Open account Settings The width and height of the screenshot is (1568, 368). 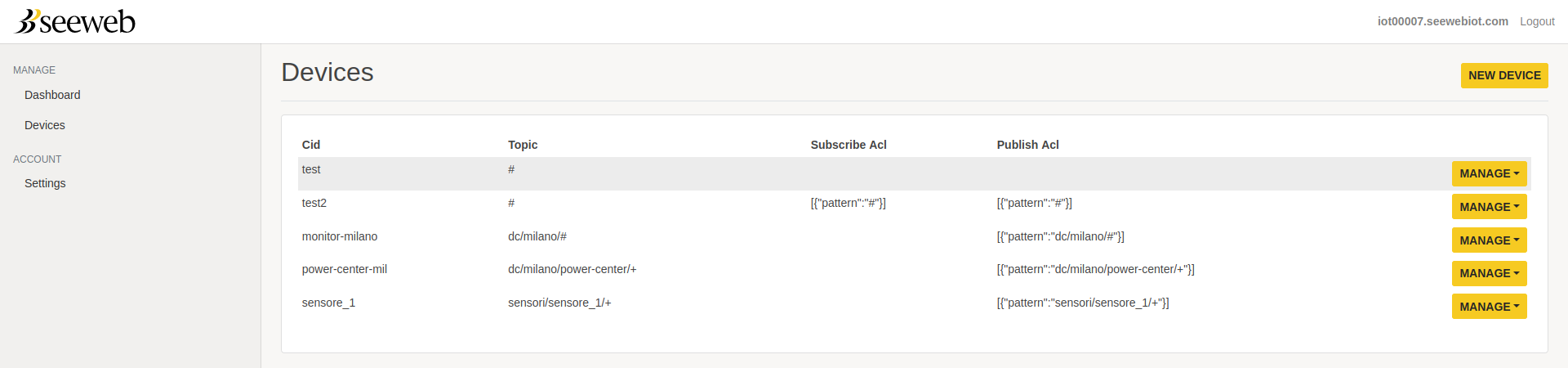45,183
